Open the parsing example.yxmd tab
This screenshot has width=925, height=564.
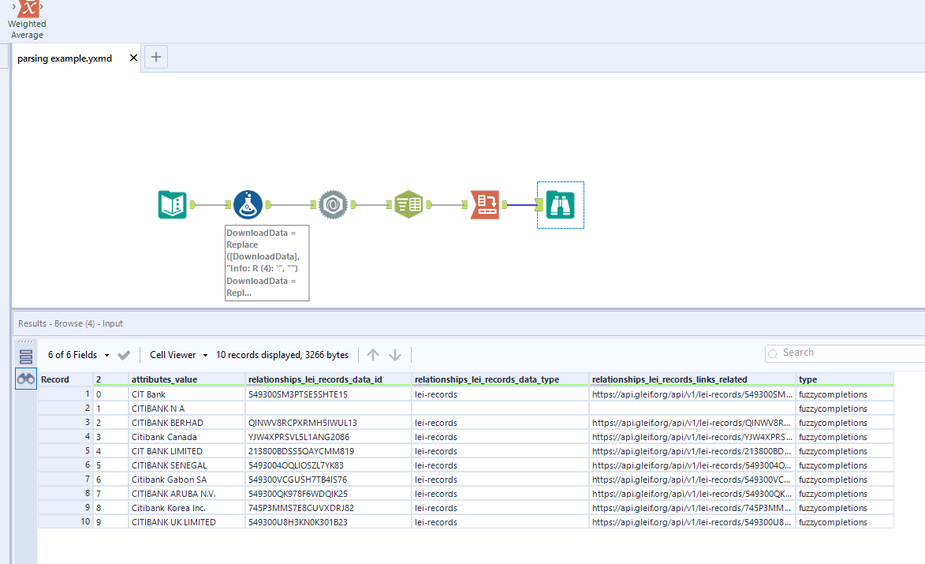click(x=64, y=58)
